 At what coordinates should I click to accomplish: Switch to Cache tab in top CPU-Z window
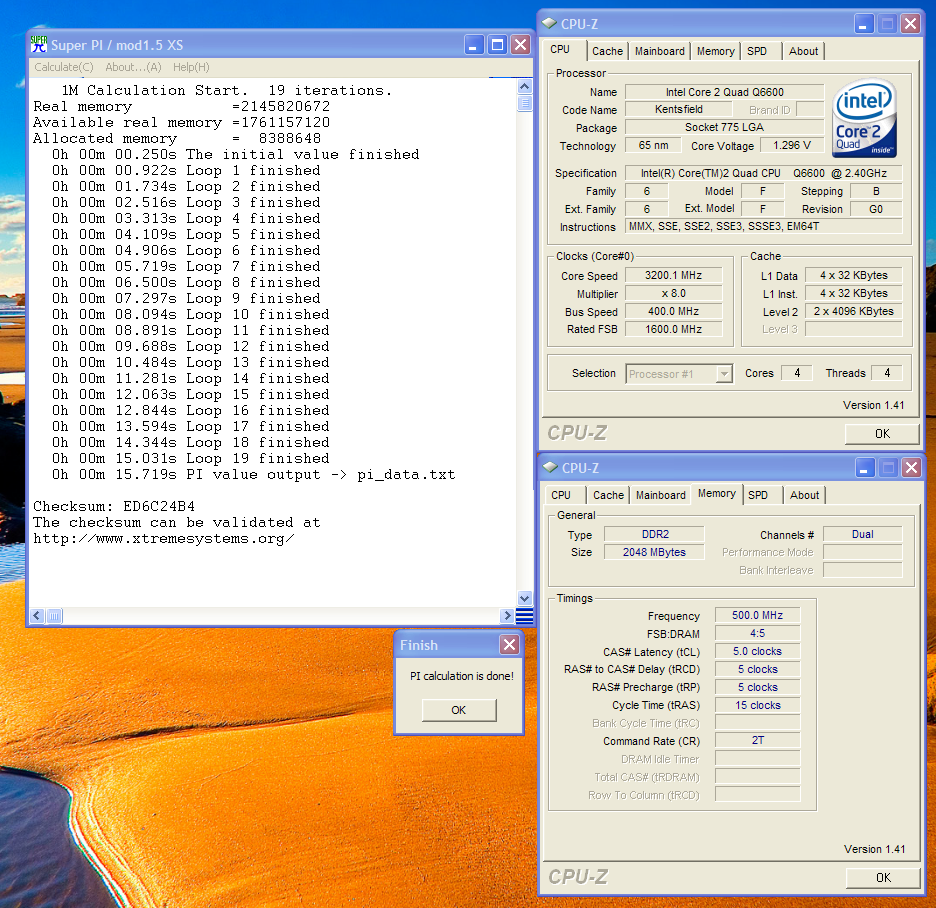(608, 51)
